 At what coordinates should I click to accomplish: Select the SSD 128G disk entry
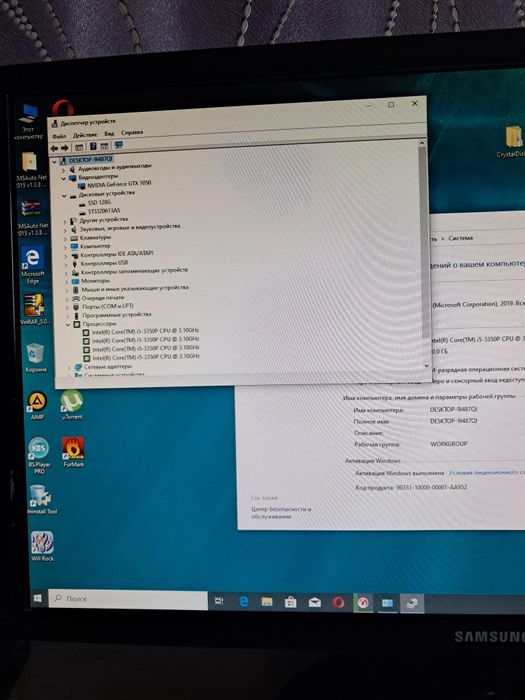96,203
